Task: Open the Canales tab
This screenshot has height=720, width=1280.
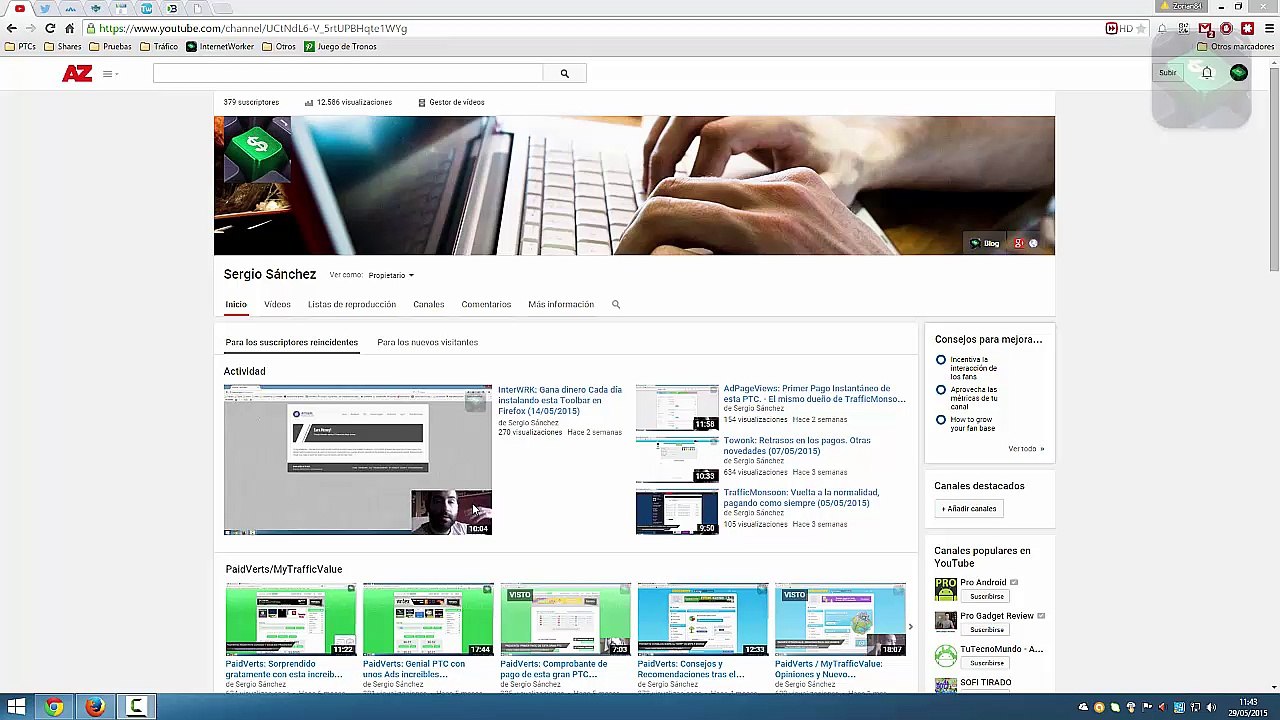Action: [429, 304]
